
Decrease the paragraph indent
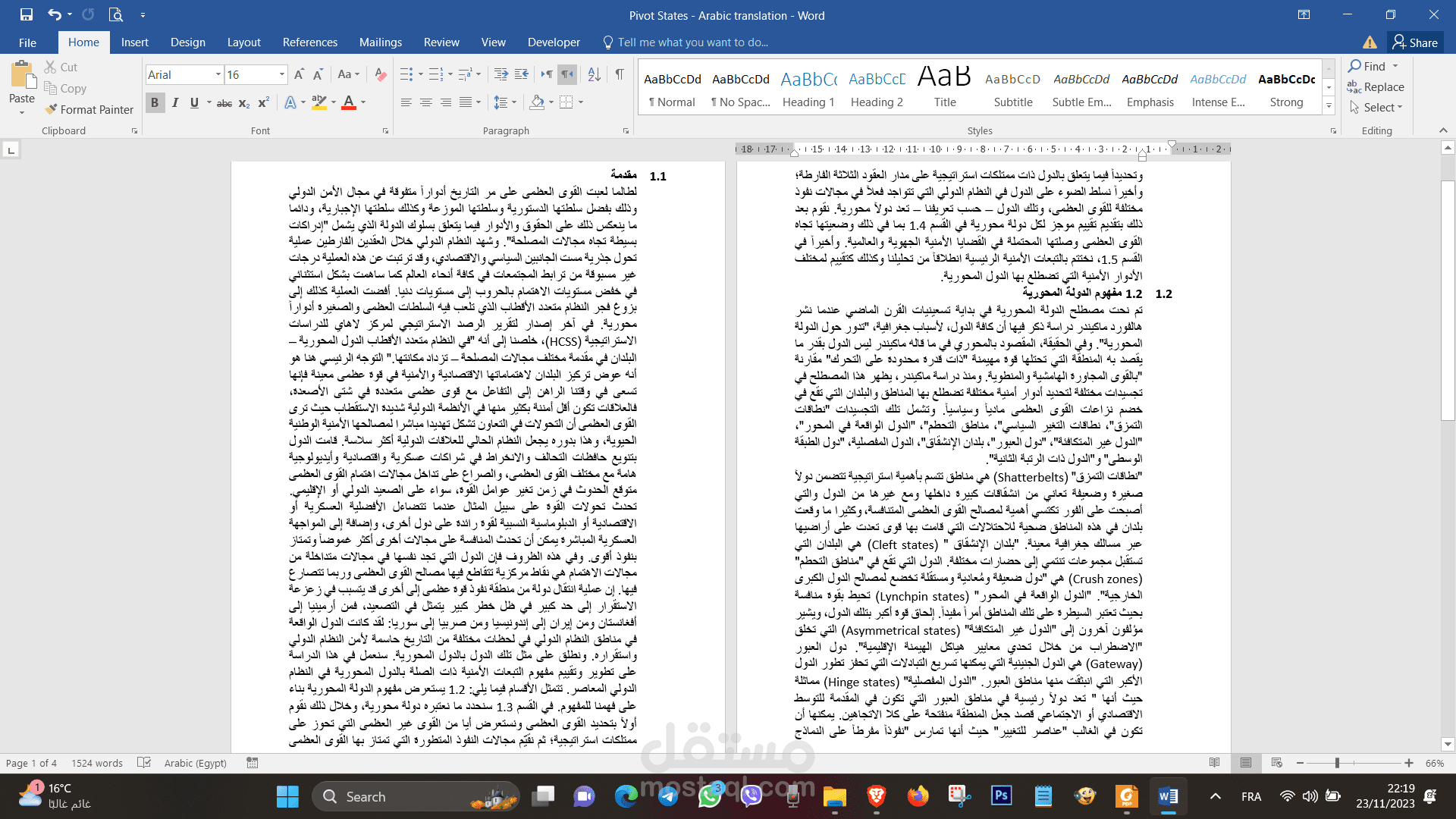tap(501, 74)
